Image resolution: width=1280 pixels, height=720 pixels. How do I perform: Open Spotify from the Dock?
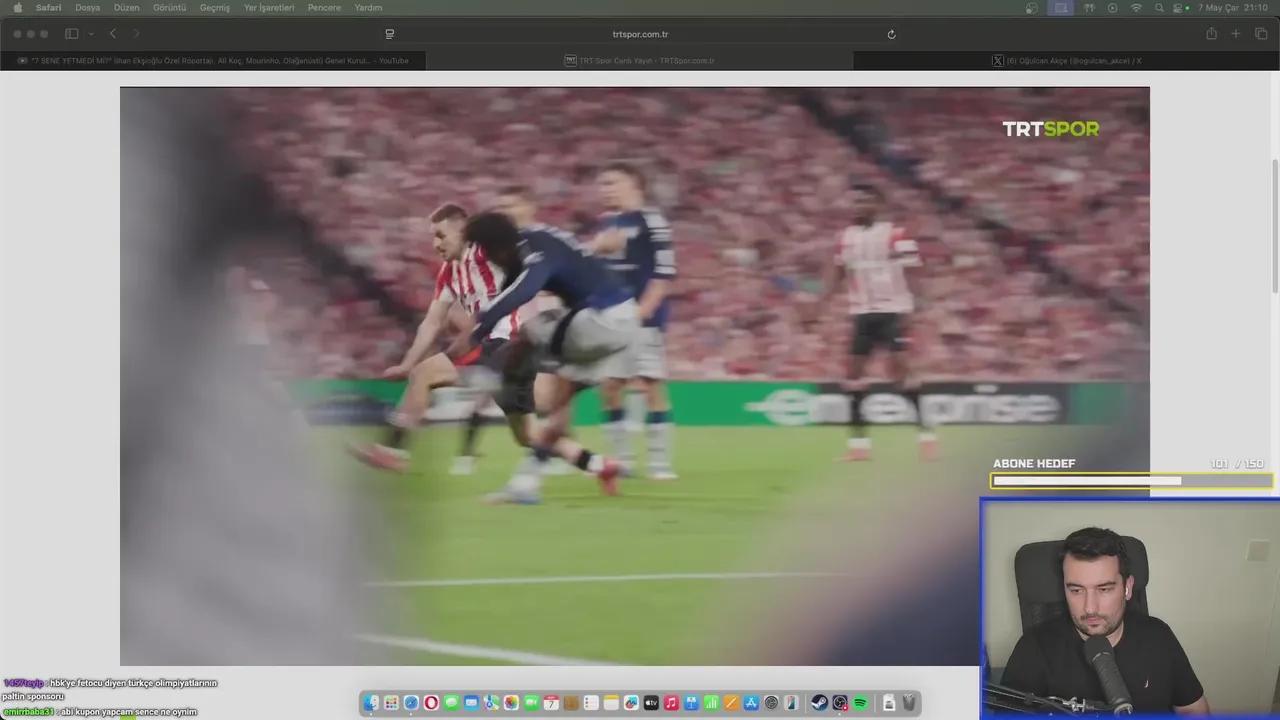click(x=860, y=703)
